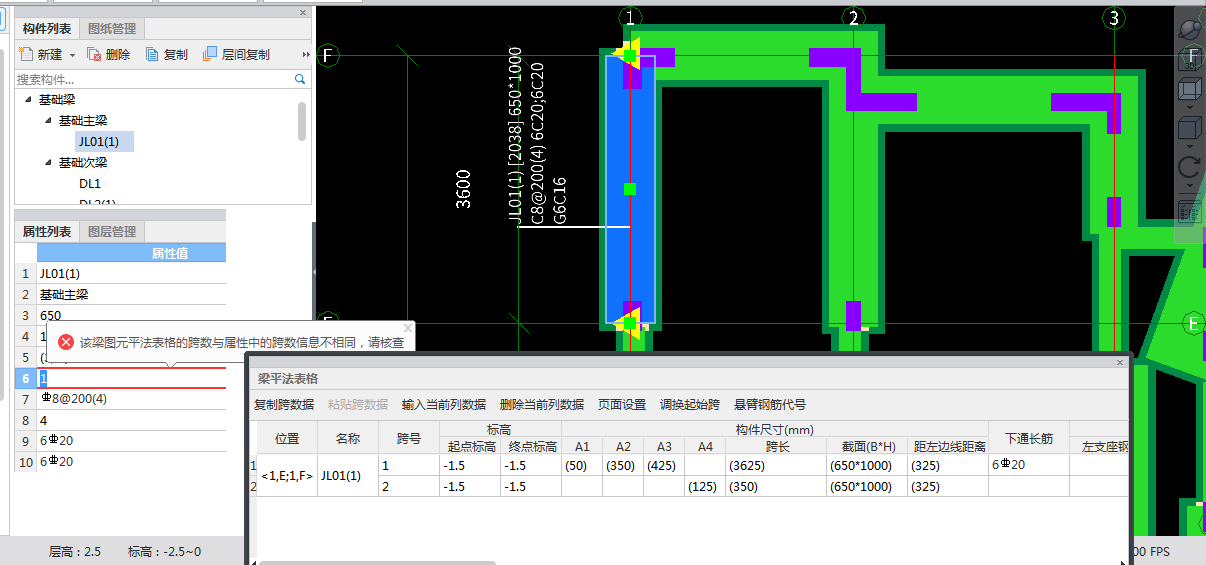Click property row 3 value 650
The width and height of the screenshot is (1206, 565).
click(131, 315)
